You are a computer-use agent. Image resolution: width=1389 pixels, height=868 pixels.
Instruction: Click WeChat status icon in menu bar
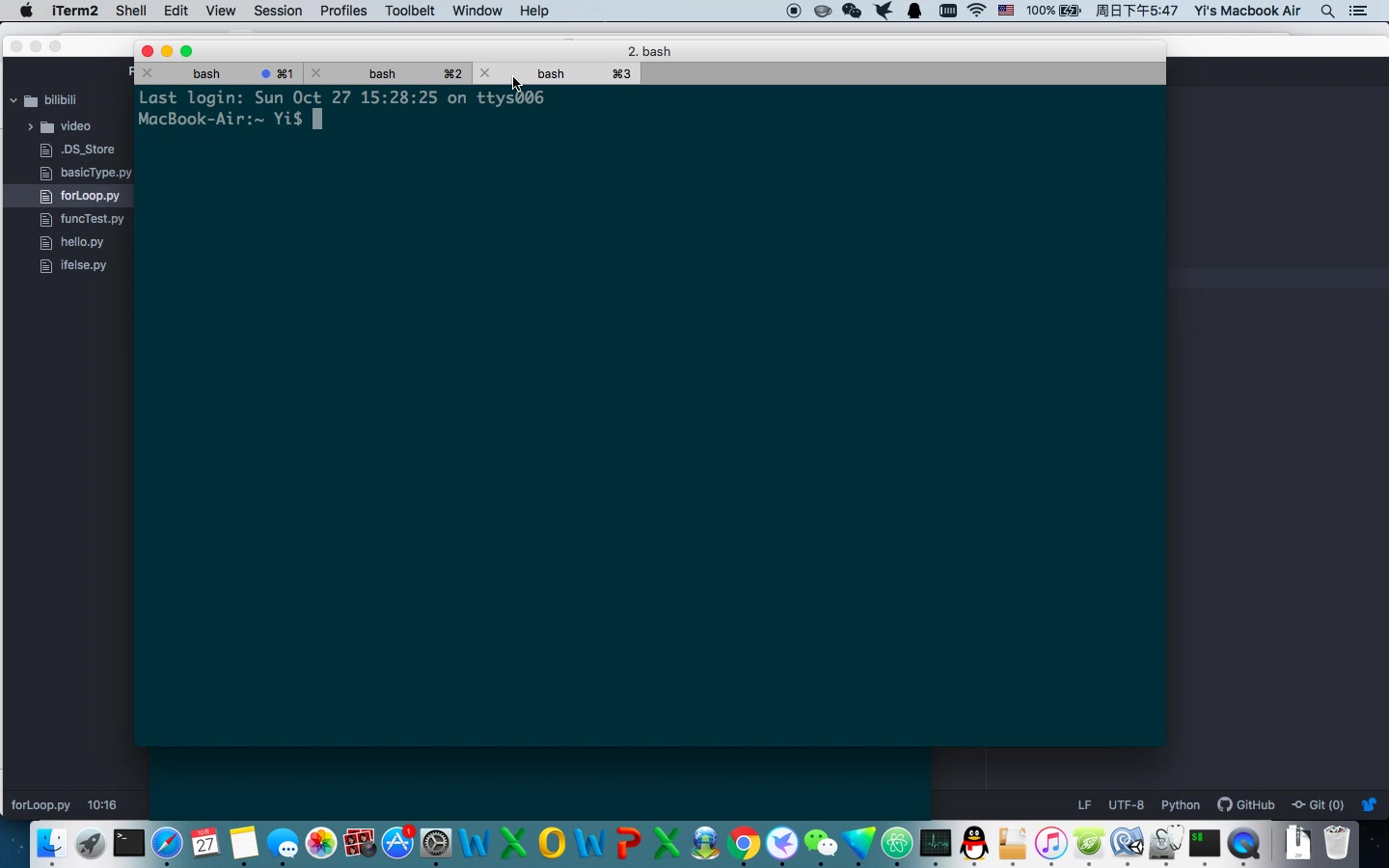tap(853, 11)
